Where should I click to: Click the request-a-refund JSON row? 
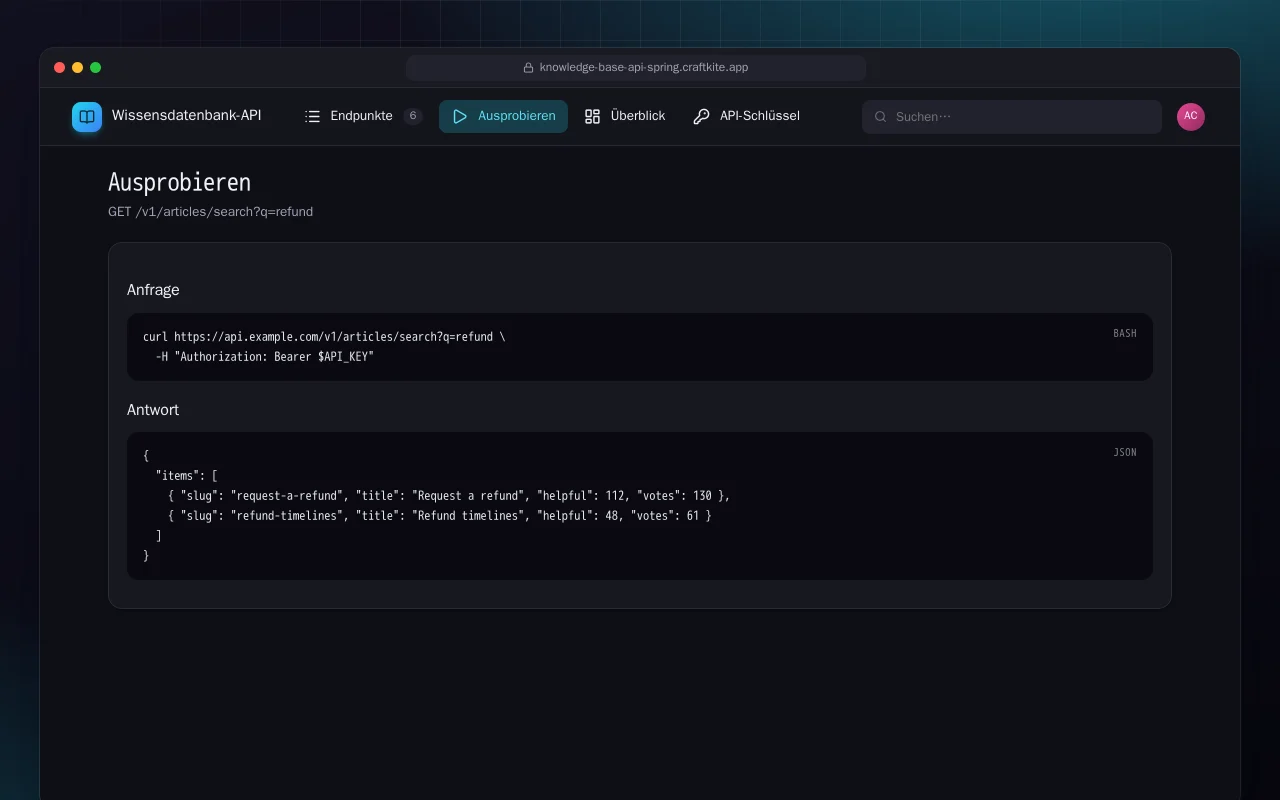click(x=449, y=496)
